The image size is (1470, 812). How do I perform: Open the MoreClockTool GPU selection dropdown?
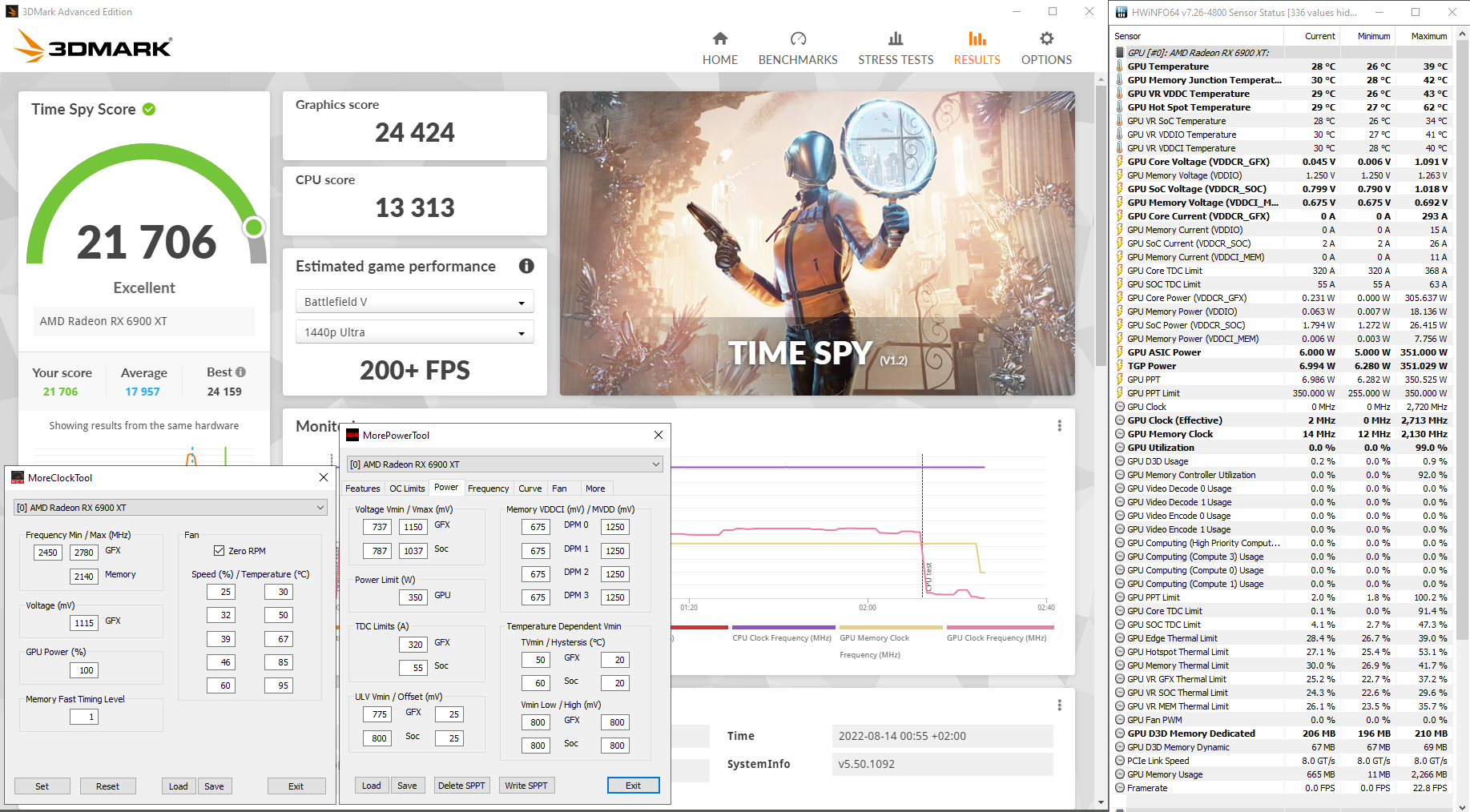[171, 508]
